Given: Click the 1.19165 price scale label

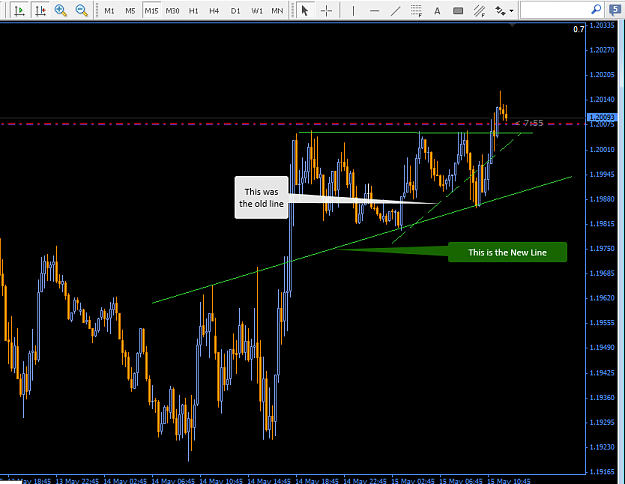Looking at the screenshot, I should click(x=602, y=472).
